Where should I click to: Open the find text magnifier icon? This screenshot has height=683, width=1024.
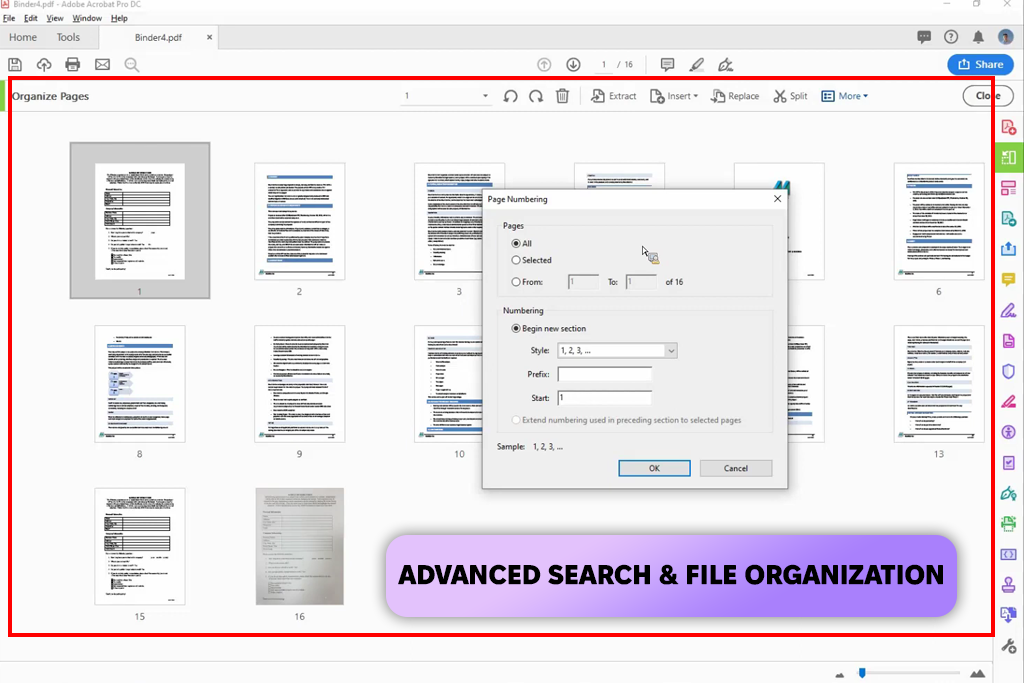132,65
